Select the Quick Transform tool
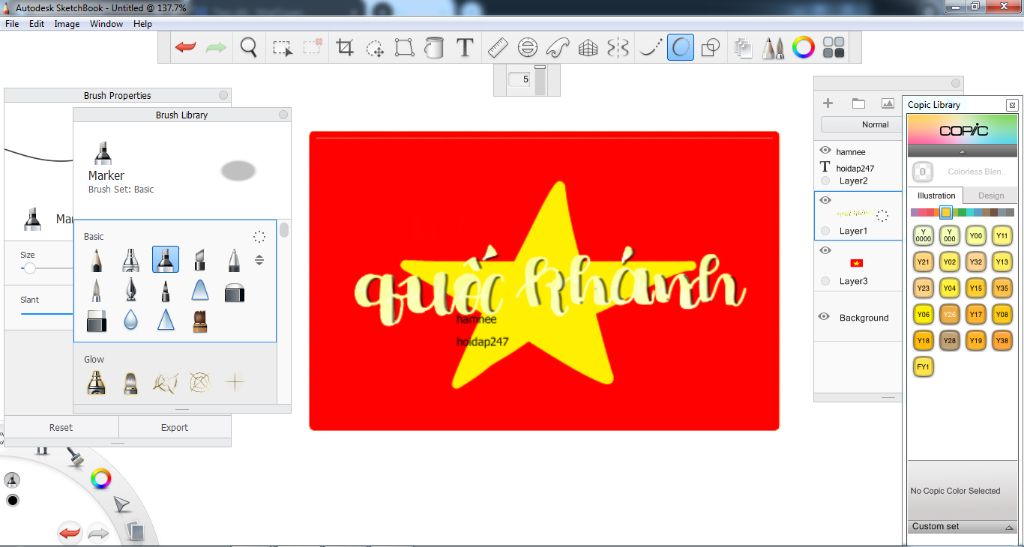Screen dimensions: 1024x547 [x=375, y=48]
